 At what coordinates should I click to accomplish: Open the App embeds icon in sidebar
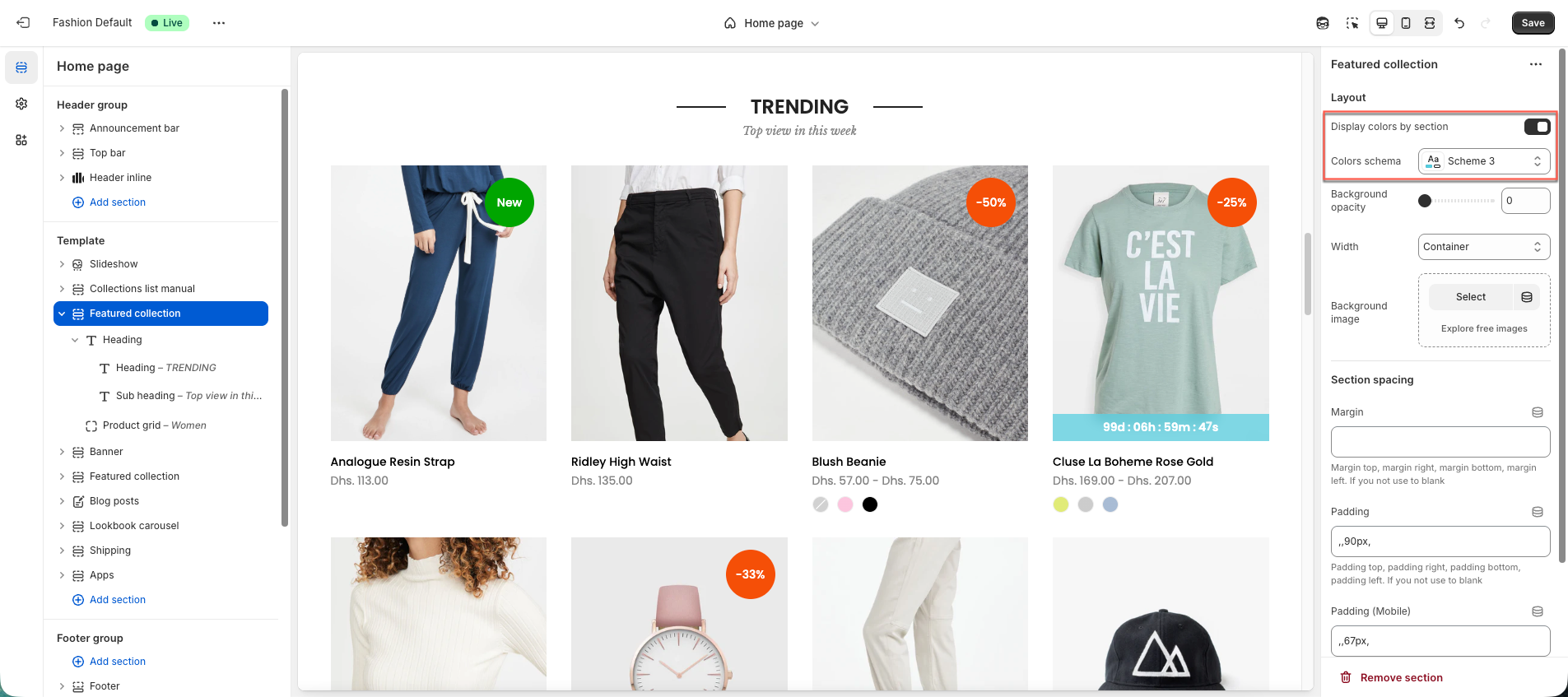click(x=21, y=140)
